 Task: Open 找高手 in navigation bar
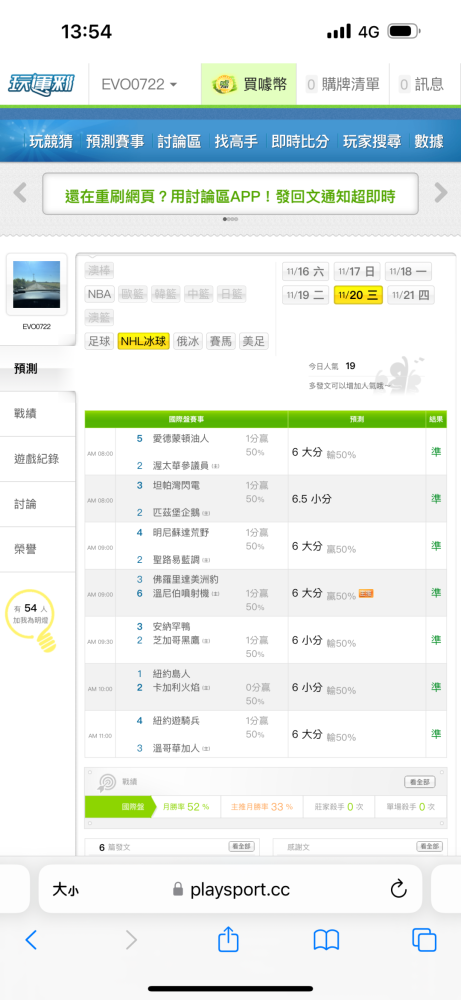[x=236, y=141]
